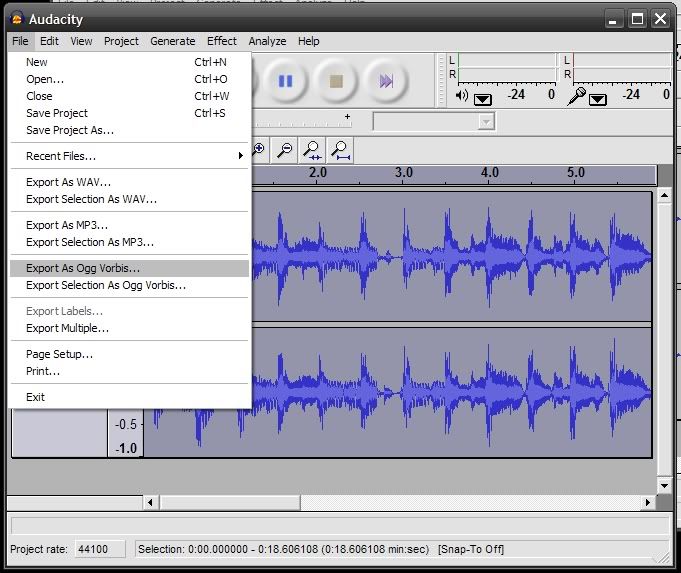This screenshot has height=573, width=681.
Task: Click the horizontal scrollbar thumb
Action: coord(230,503)
